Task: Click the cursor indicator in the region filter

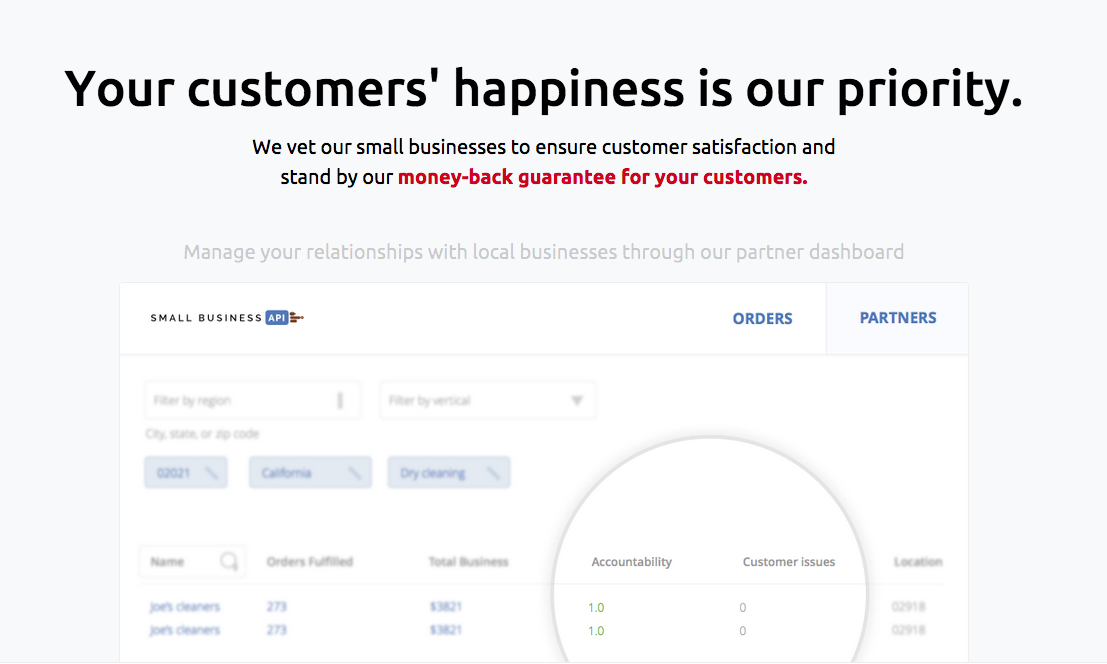Action: (341, 399)
